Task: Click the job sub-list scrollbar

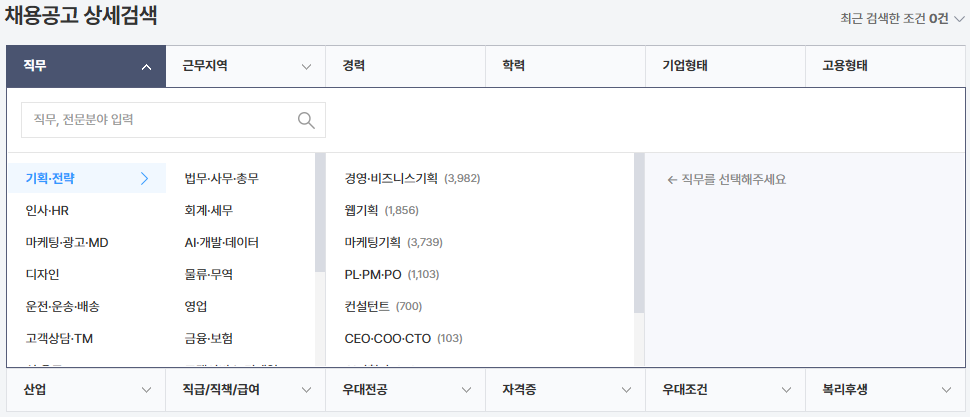Action: [639, 231]
